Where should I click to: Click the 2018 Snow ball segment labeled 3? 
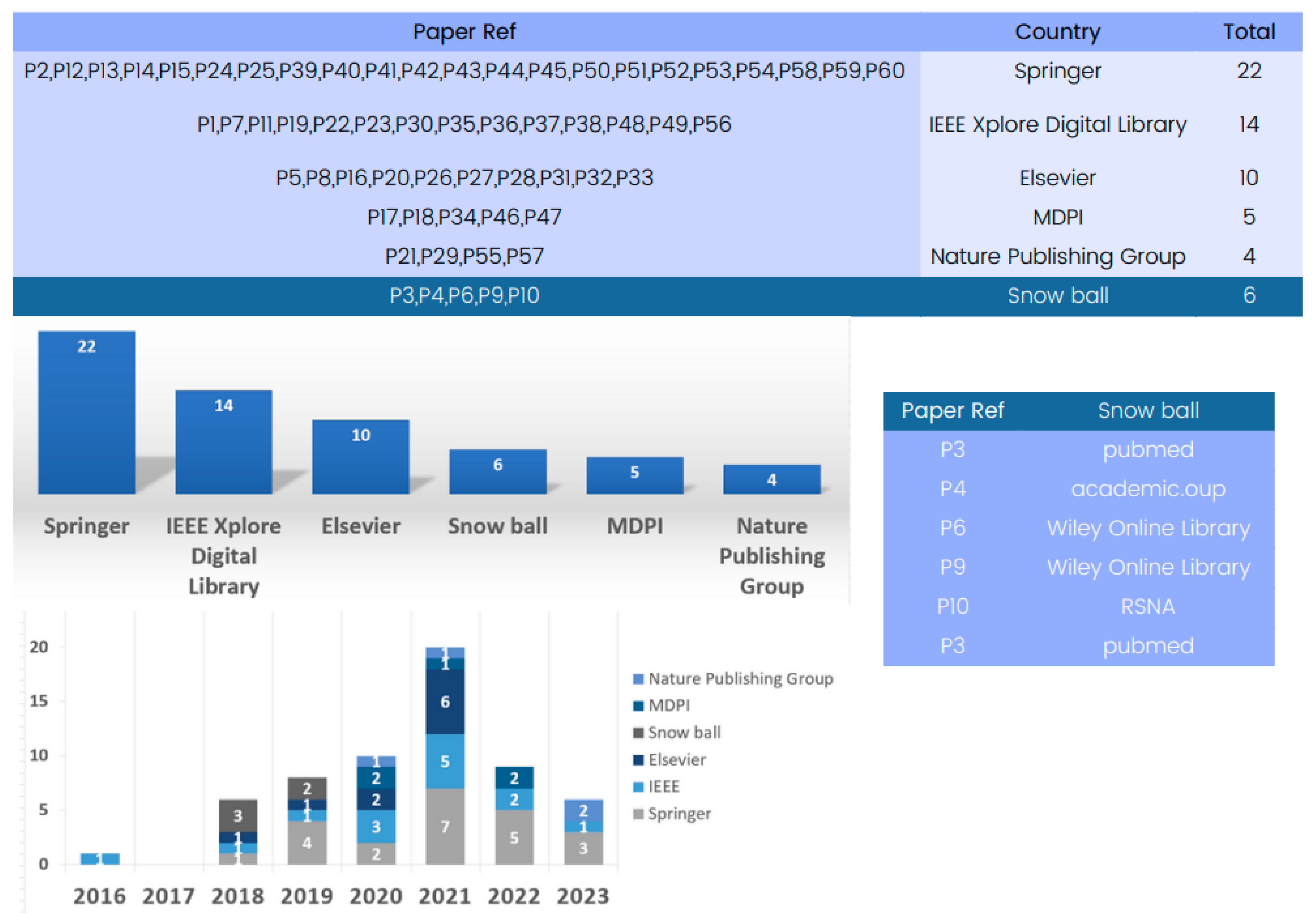pos(238,815)
